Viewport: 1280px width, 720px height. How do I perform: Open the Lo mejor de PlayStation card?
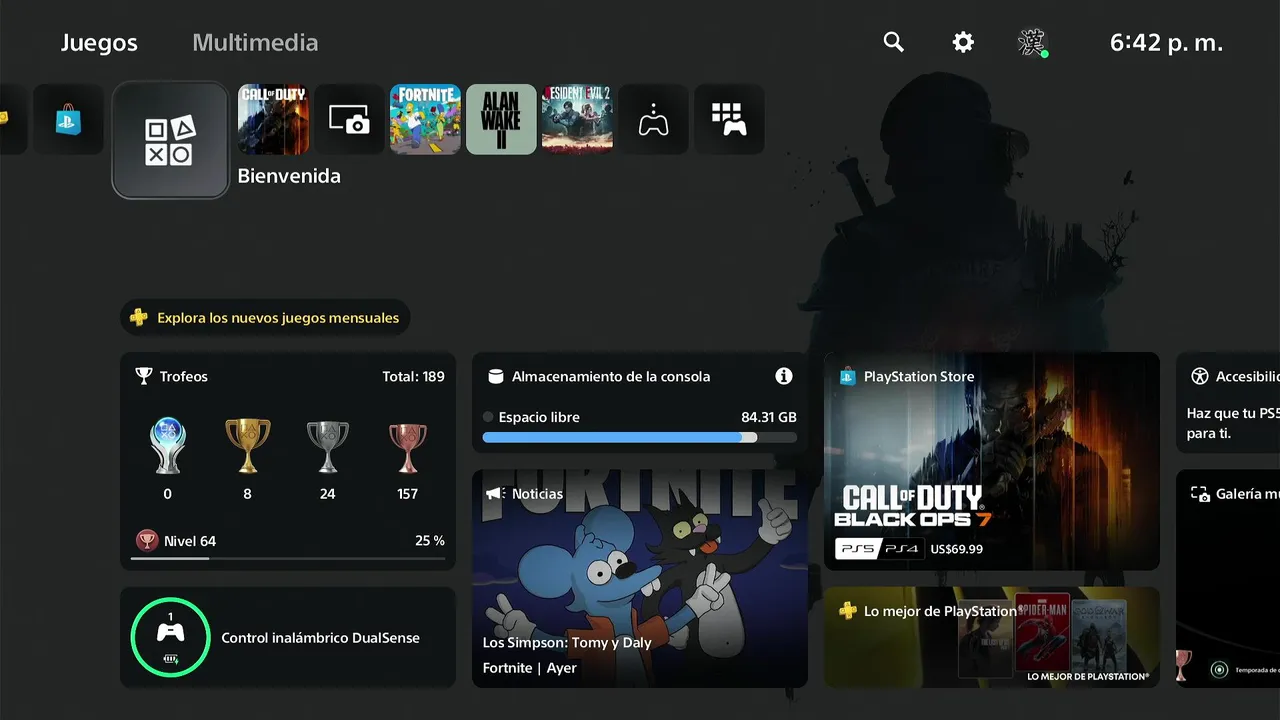click(x=992, y=638)
